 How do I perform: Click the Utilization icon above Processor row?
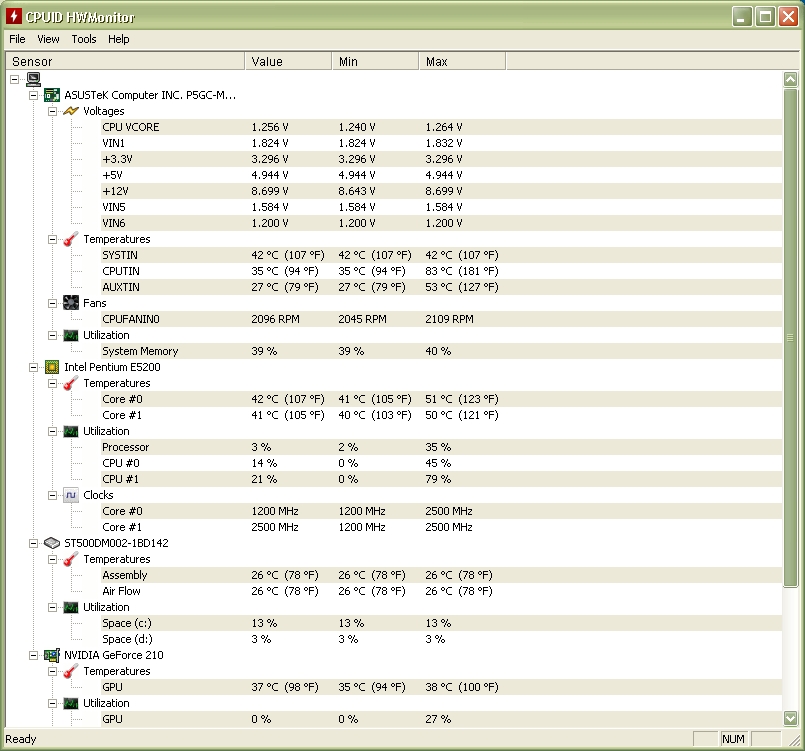[71, 431]
